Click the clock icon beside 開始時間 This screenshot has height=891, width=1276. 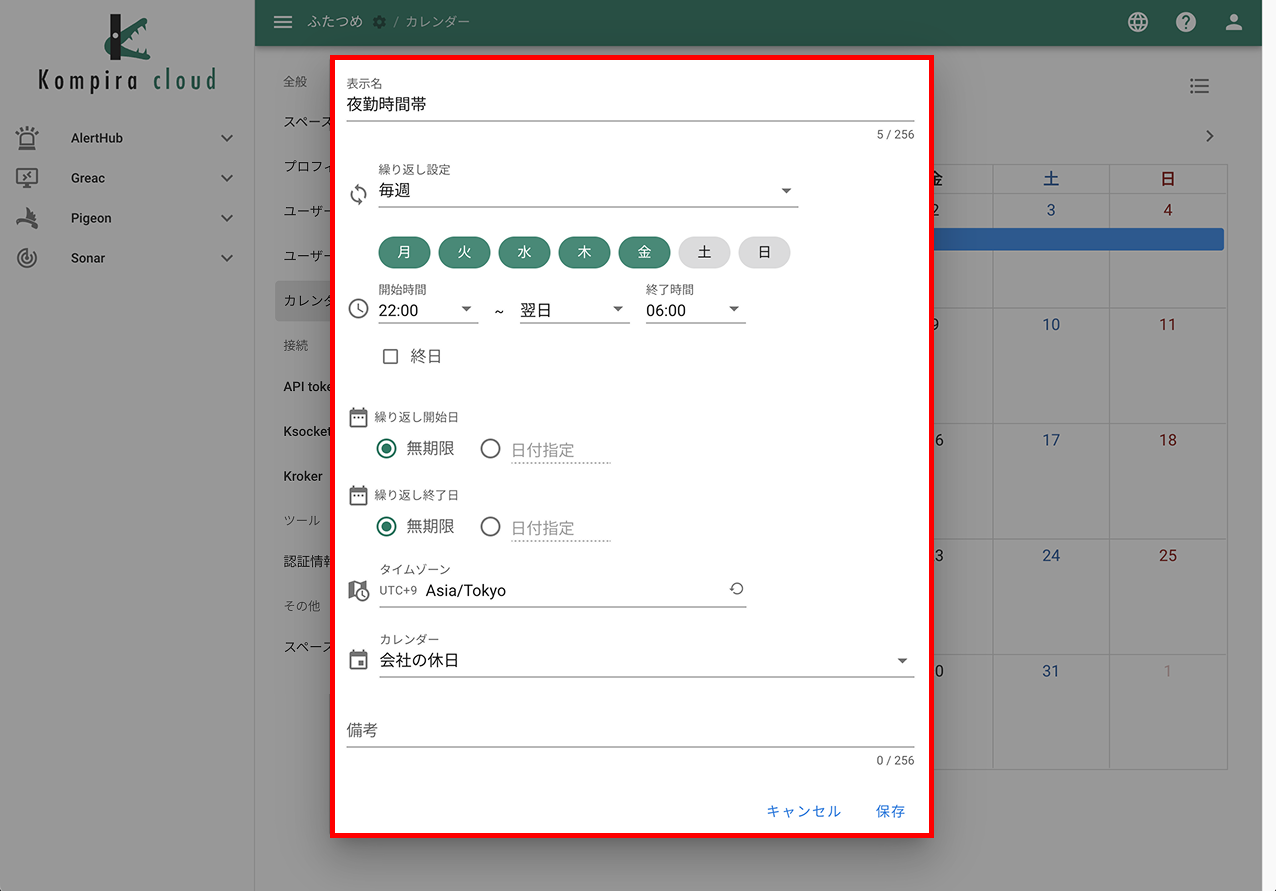[x=357, y=309]
